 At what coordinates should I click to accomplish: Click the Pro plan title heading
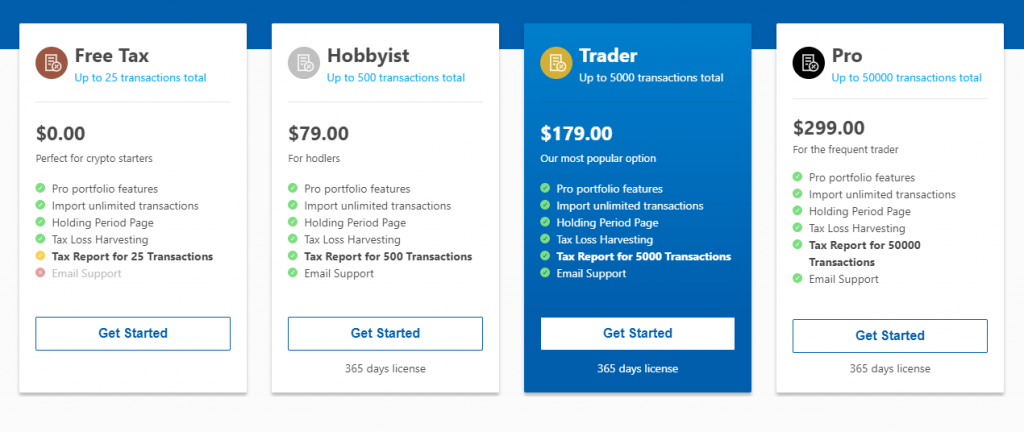pos(847,55)
